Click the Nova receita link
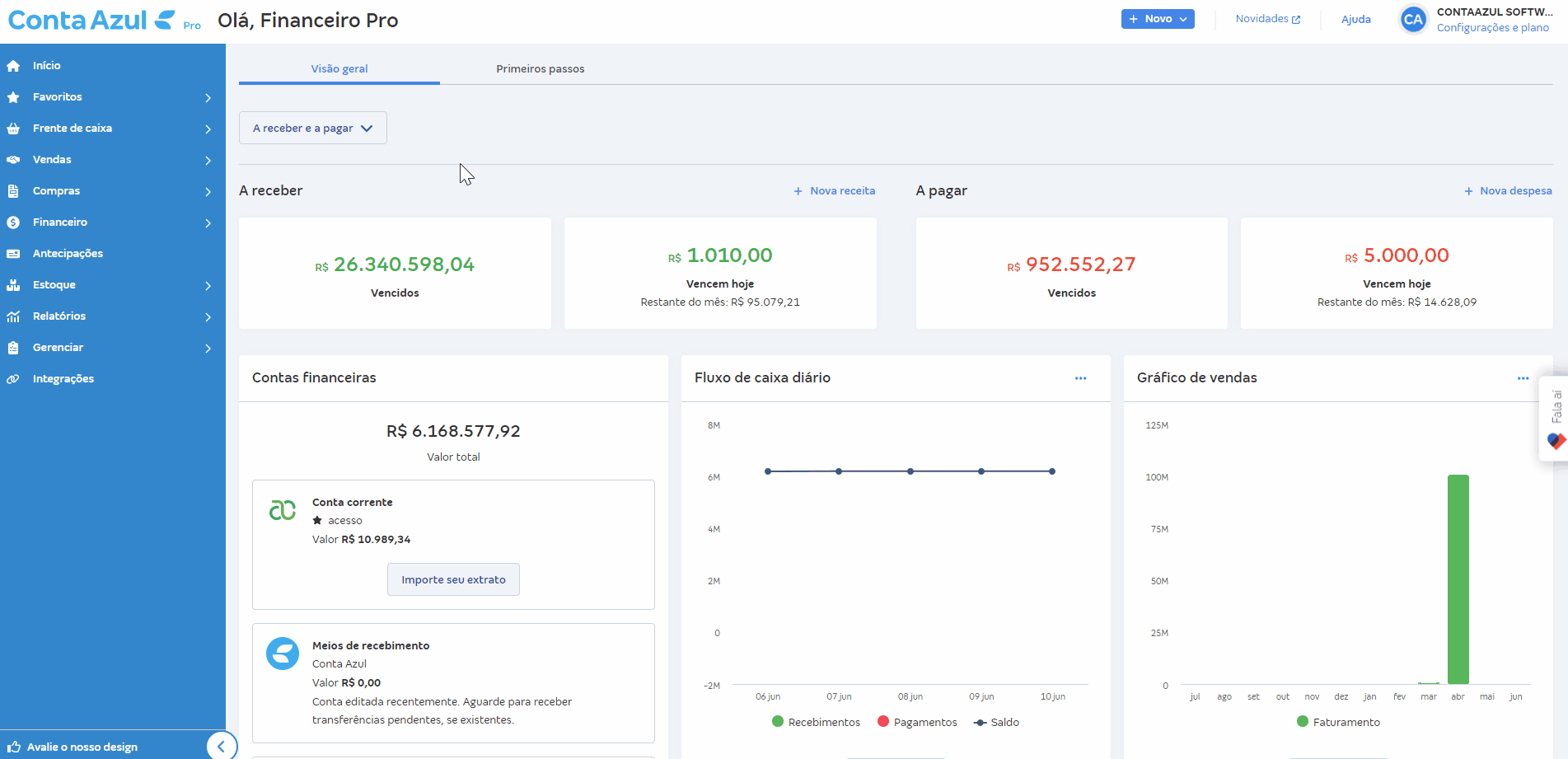Image resolution: width=1568 pixels, height=759 pixels. pyautogui.click(x=835, y=191)
